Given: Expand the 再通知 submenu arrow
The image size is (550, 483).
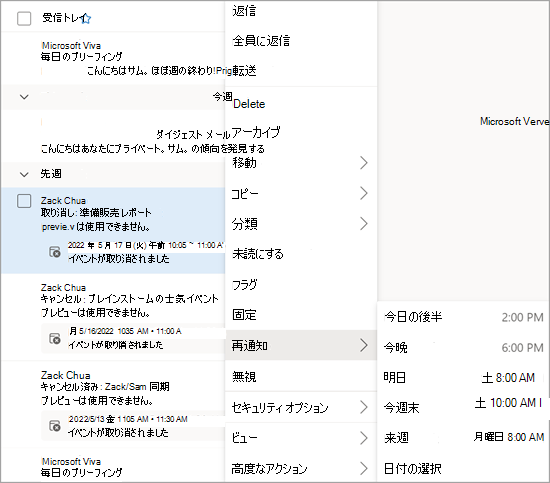Looking at the screenshot, I should click(364, 346).
